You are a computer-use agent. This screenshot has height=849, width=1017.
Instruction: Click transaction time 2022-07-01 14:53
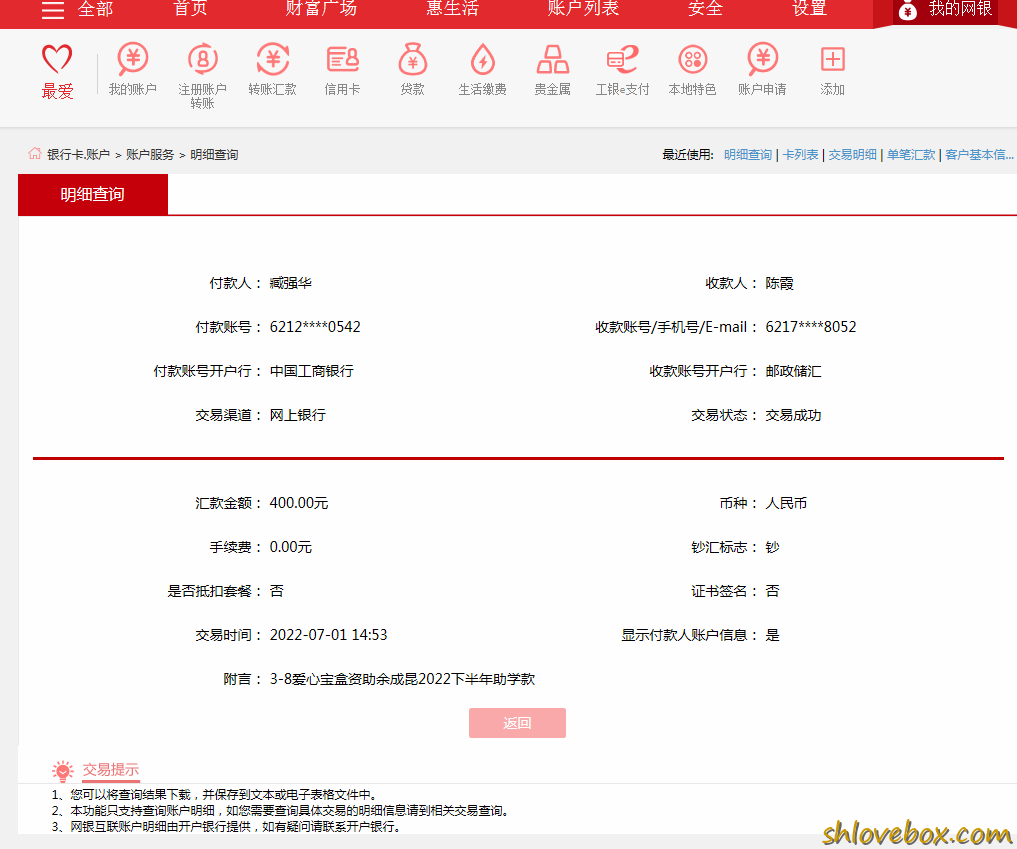328,635
